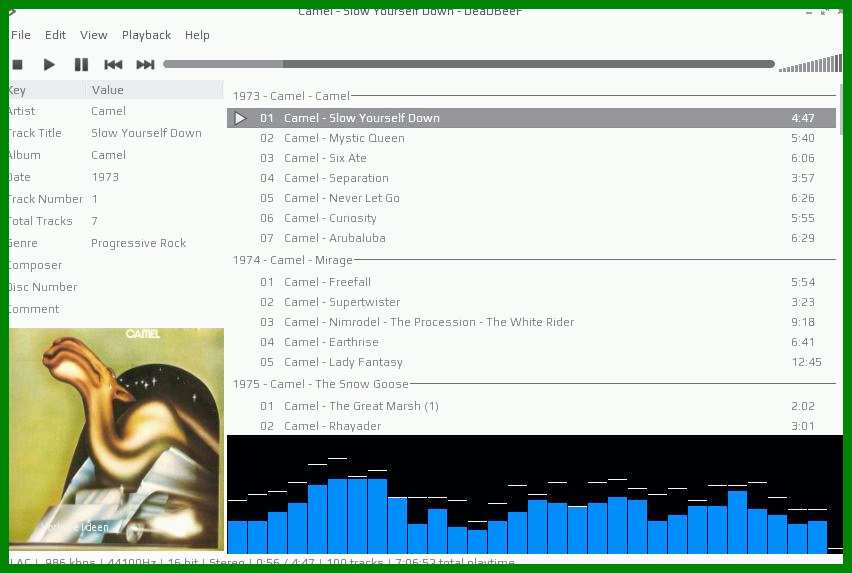Screen dimensions: 852x573
Task: Select track Camel - Arubaluba
Action: click(531, 238)
